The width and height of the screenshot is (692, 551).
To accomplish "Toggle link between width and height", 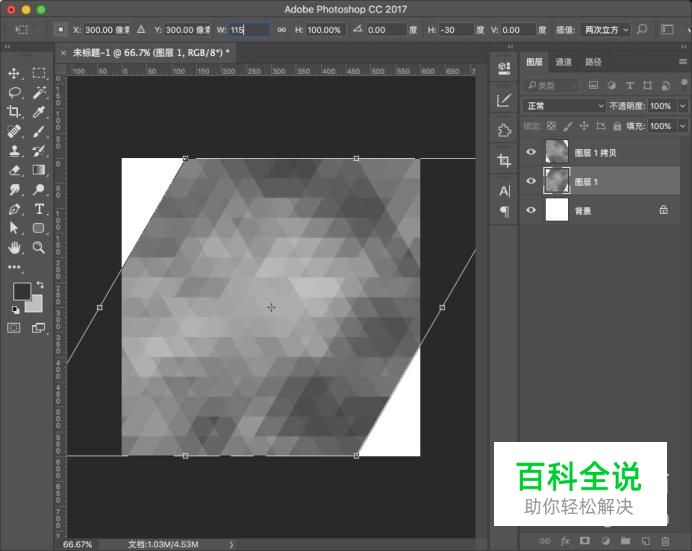I will coord(282,30).
